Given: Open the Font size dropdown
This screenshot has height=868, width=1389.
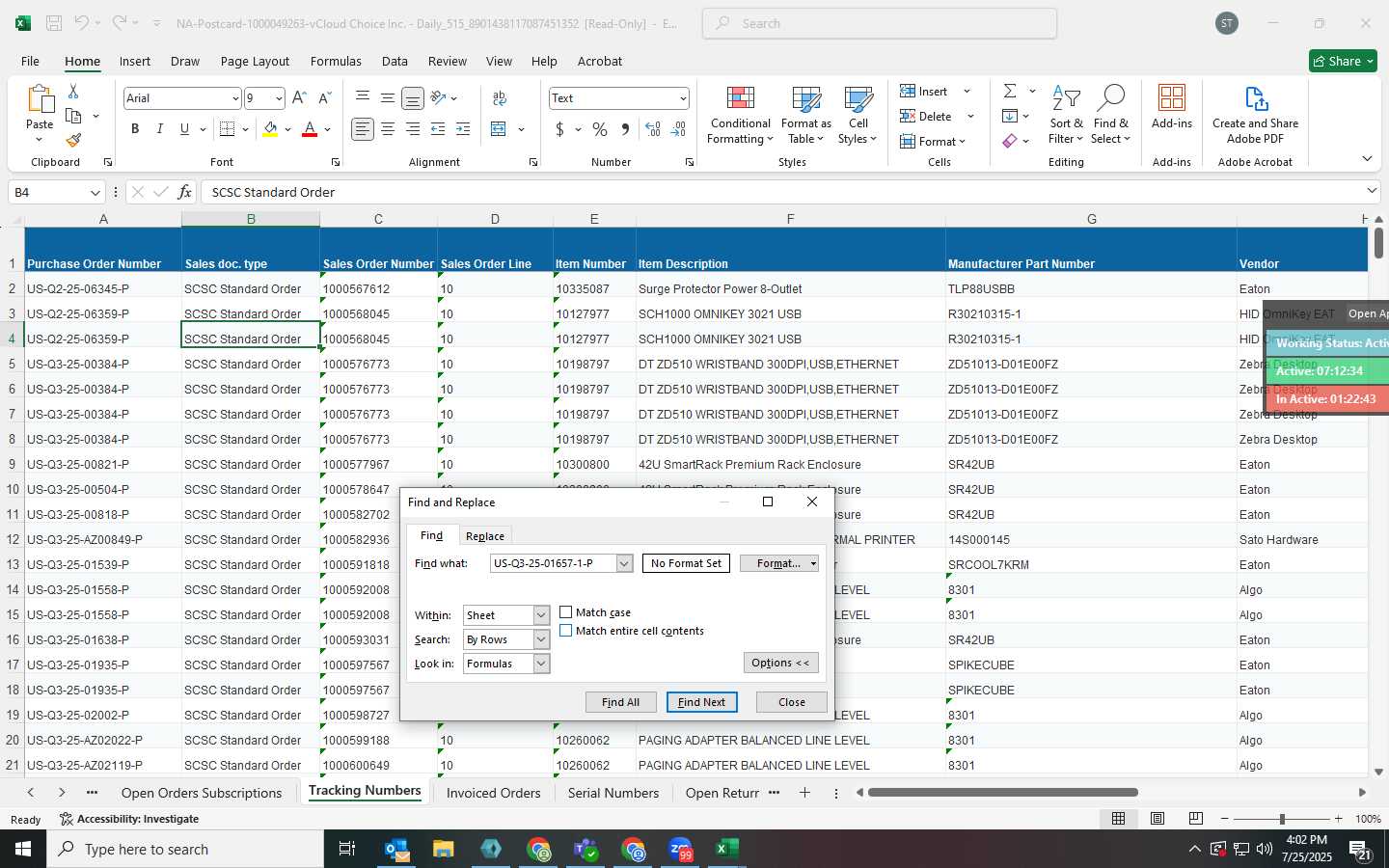Looking at the screenshot, I should (279, 98).
